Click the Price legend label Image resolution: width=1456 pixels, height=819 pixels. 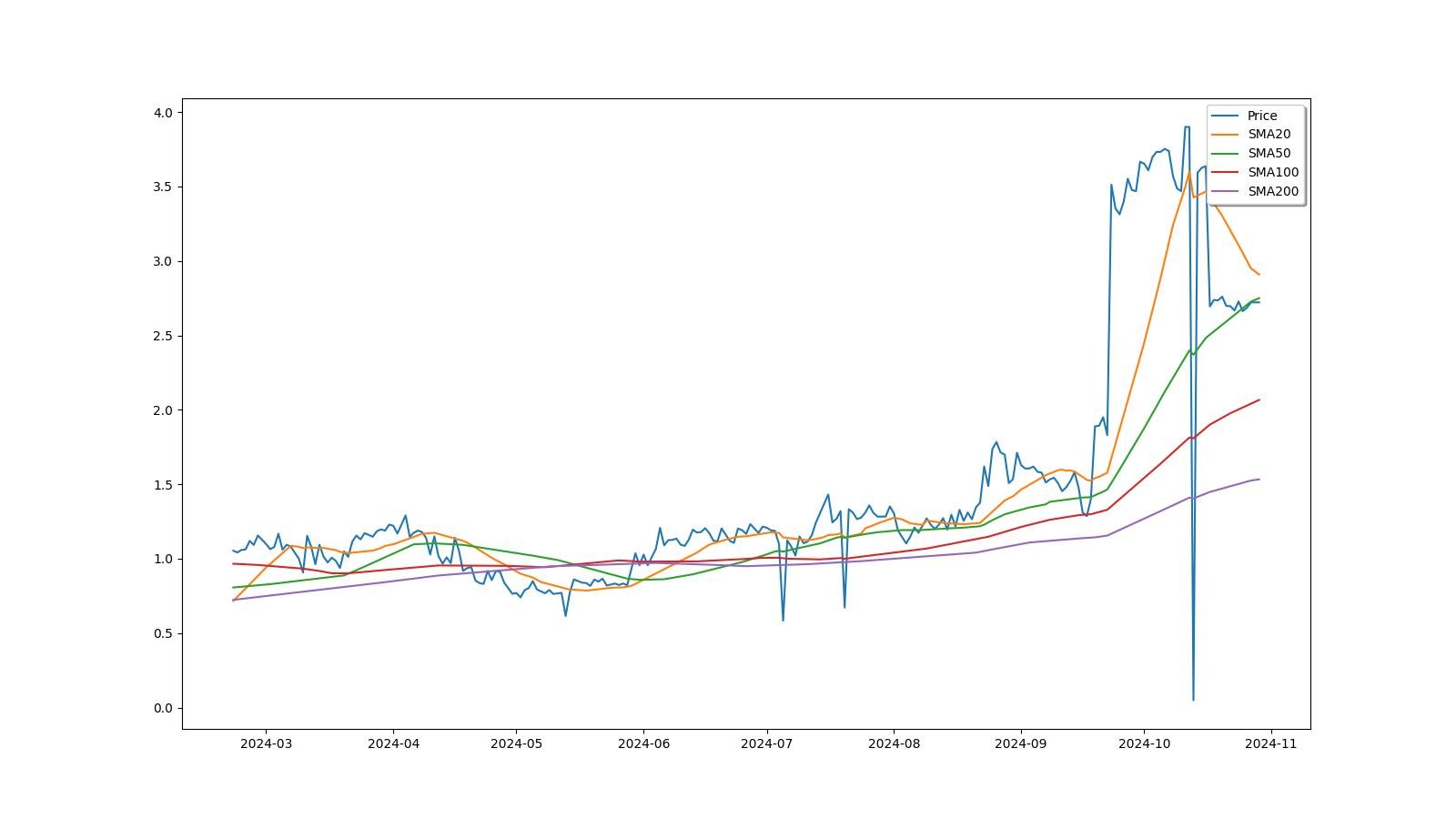1262,116
